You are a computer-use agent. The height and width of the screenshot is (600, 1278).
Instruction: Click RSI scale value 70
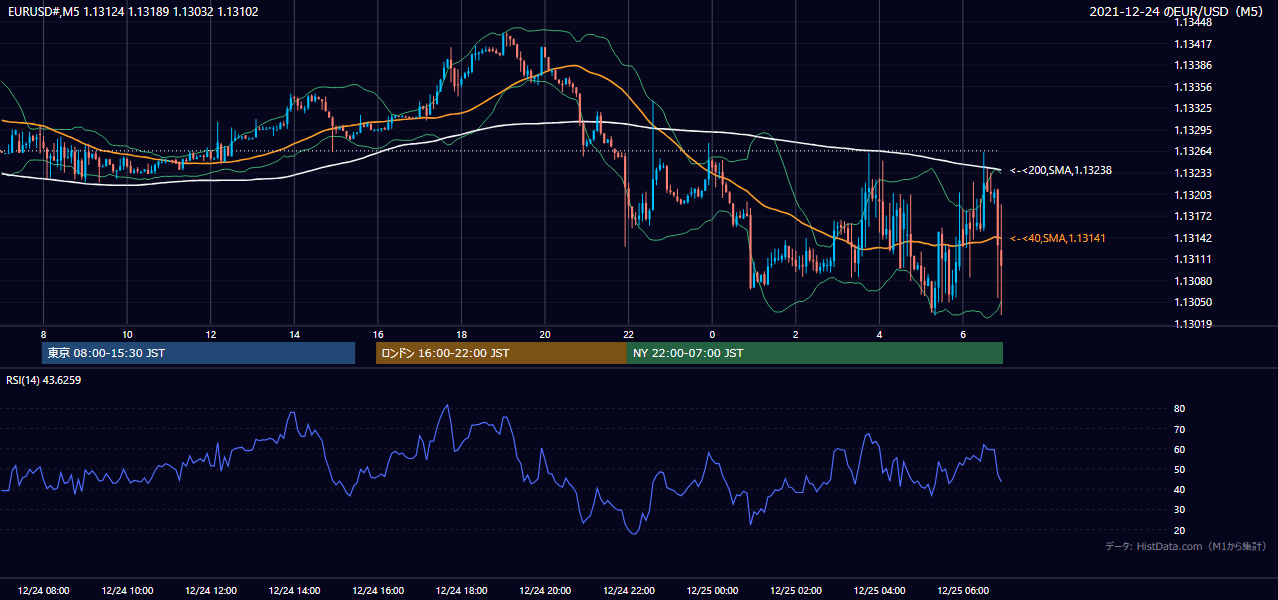click(1179, 429)
